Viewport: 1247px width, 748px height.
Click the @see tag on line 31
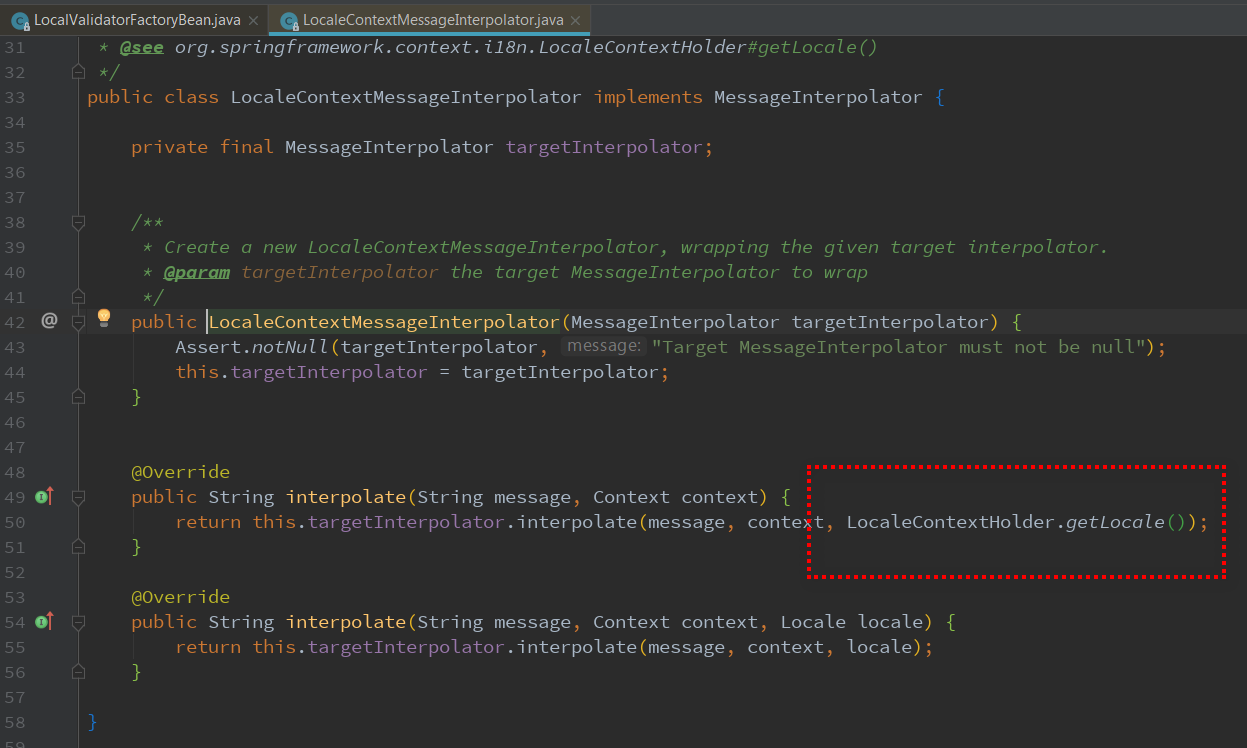click(x=142, y=47)
